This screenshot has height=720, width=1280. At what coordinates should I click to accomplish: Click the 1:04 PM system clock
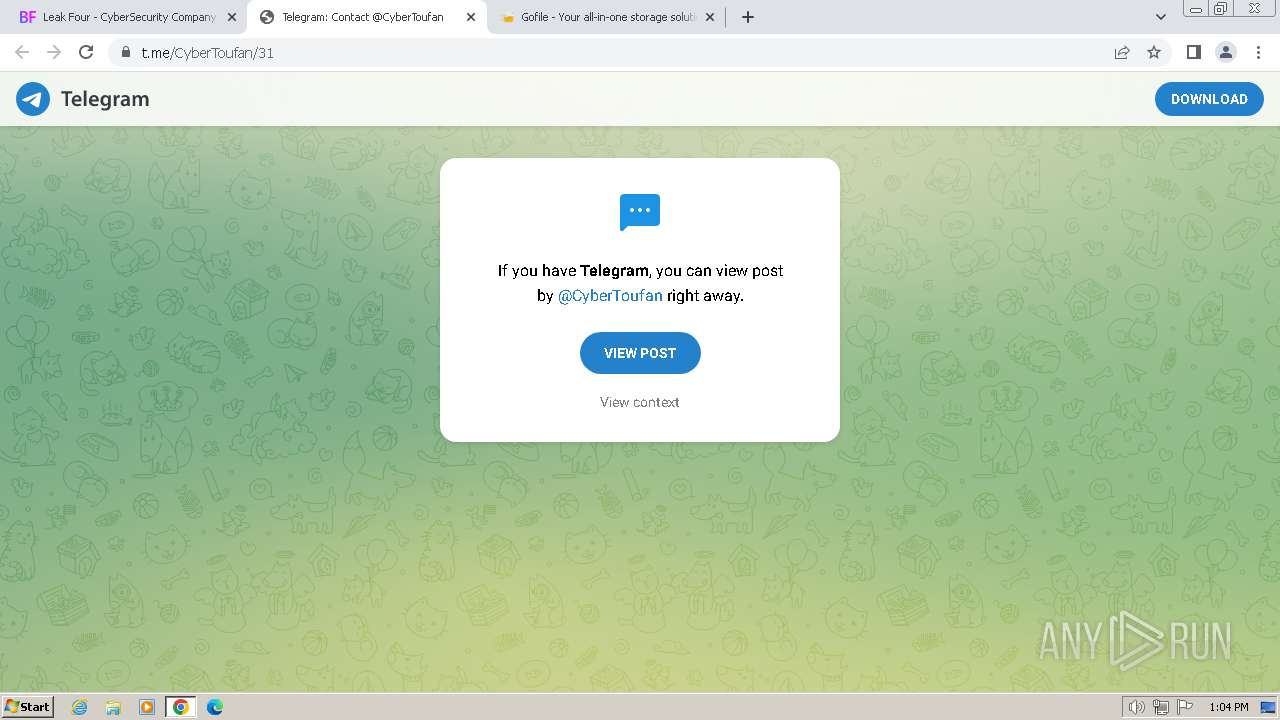(x=1228, y=707)
